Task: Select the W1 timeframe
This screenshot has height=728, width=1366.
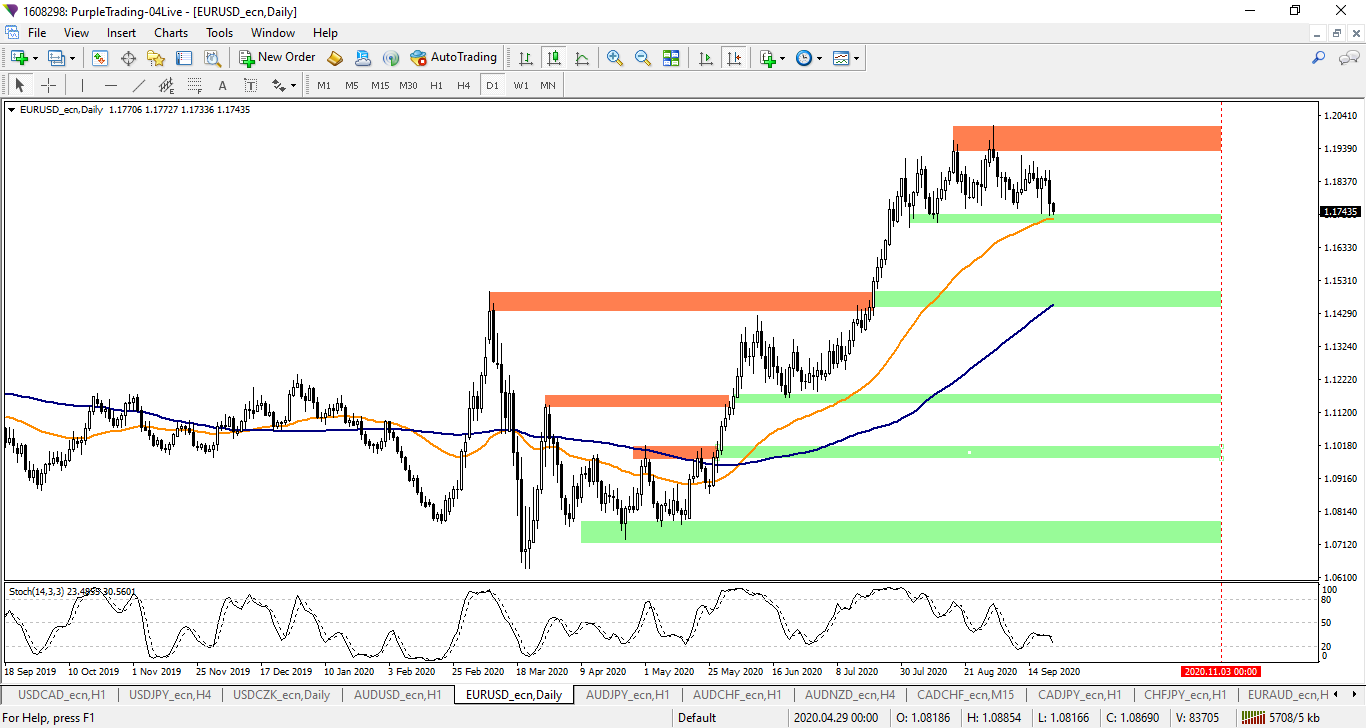Action: click(x=521, y=85)
